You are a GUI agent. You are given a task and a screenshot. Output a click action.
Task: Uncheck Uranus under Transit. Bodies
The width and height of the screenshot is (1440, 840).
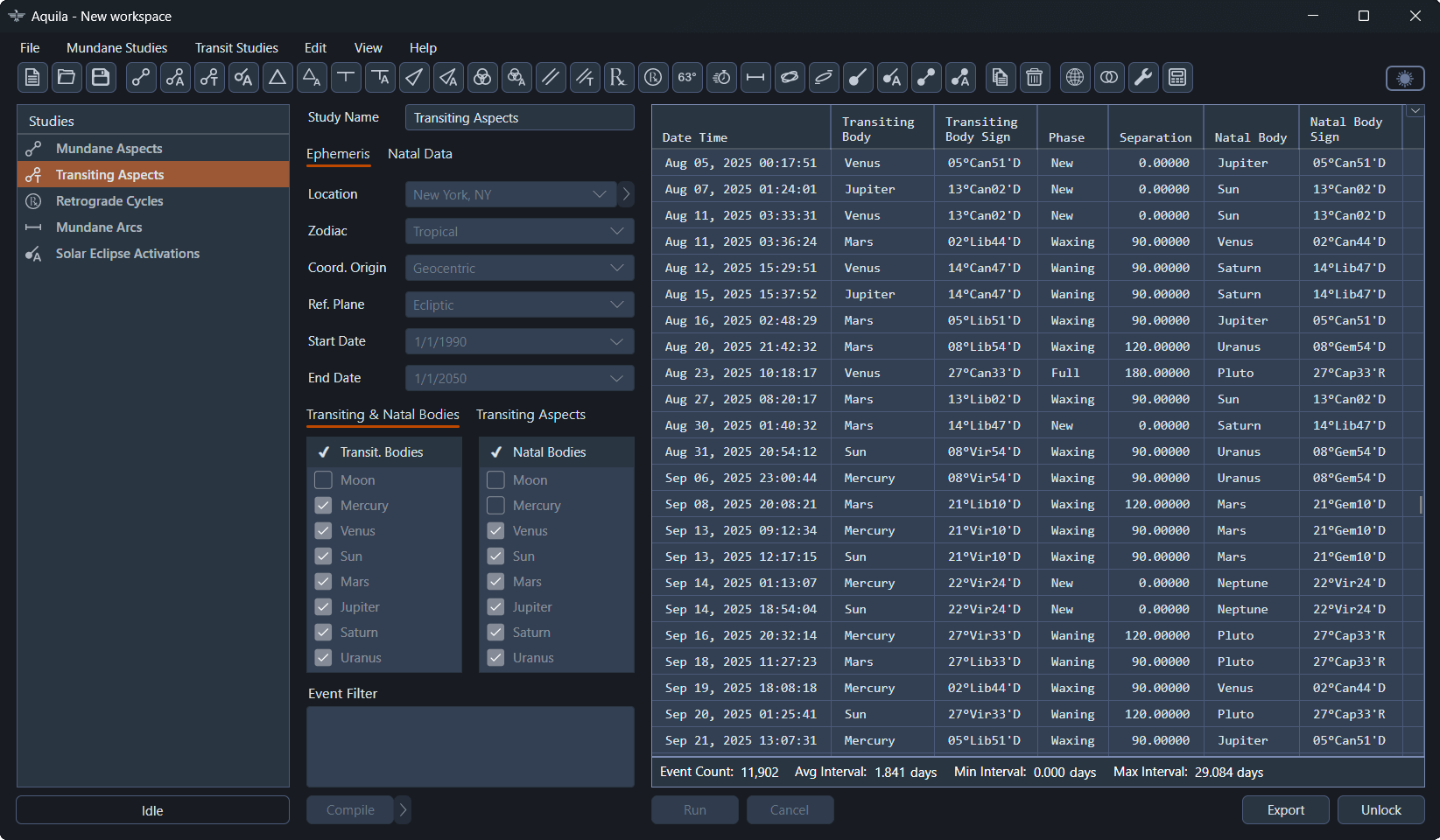pyautogui.click(x=323, y=658)
